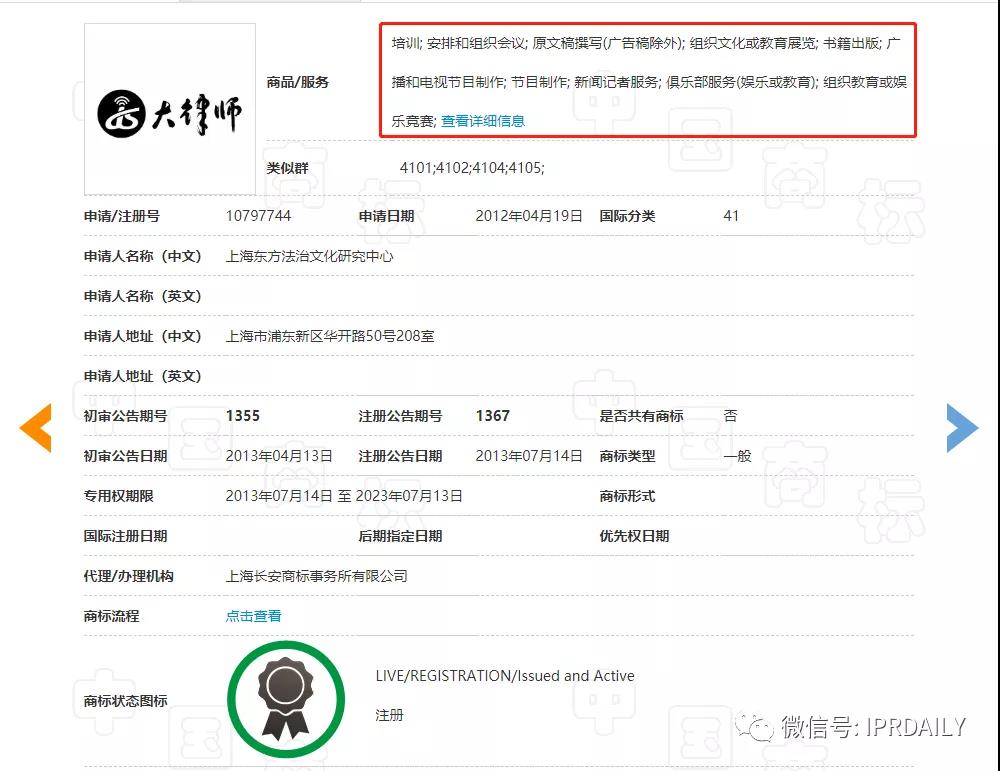Go to previous trademark with orange left arrow

(x=36, y=428)
